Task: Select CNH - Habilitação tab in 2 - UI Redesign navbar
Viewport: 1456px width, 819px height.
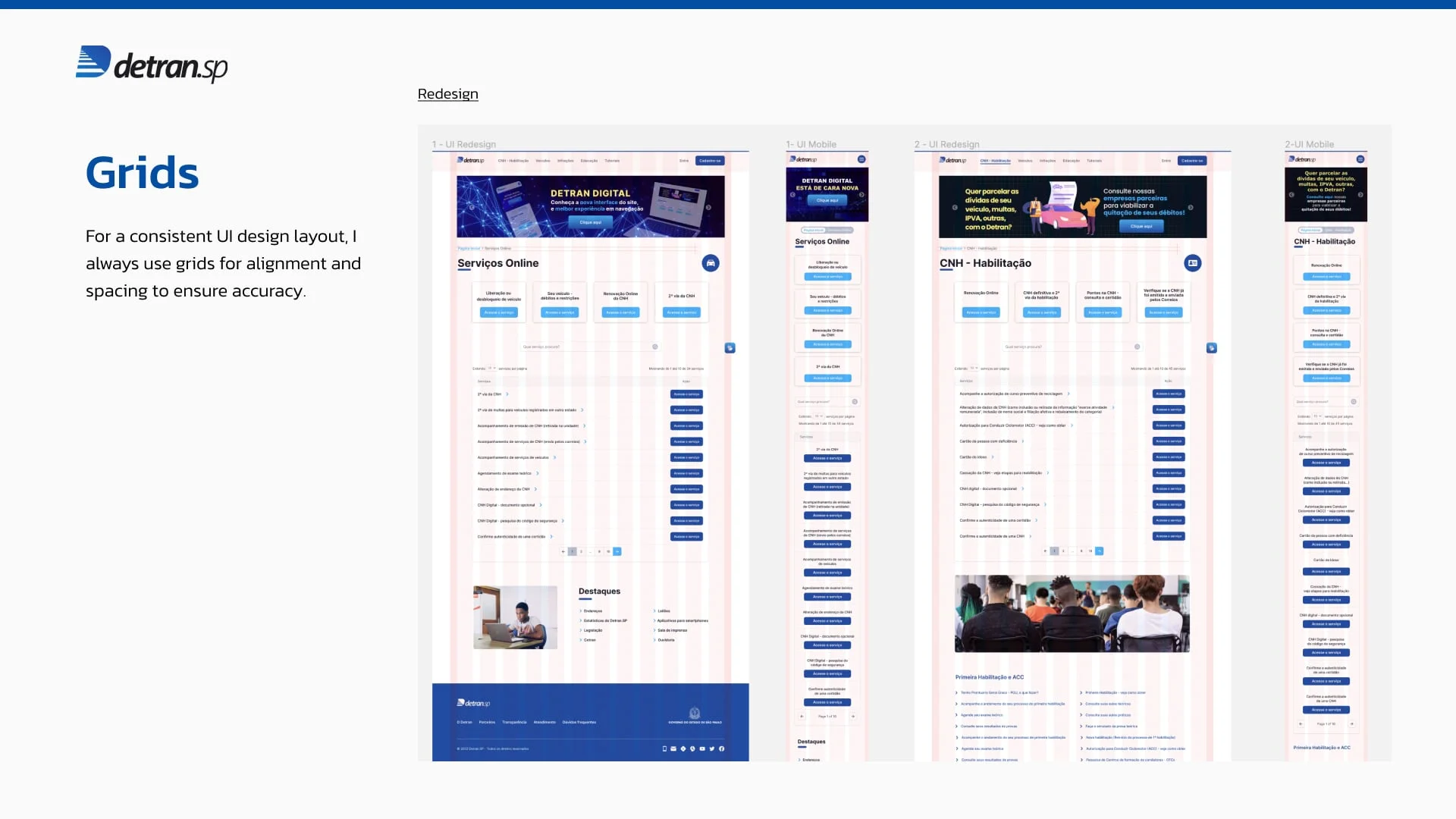Action: click(x=995, y=161)
